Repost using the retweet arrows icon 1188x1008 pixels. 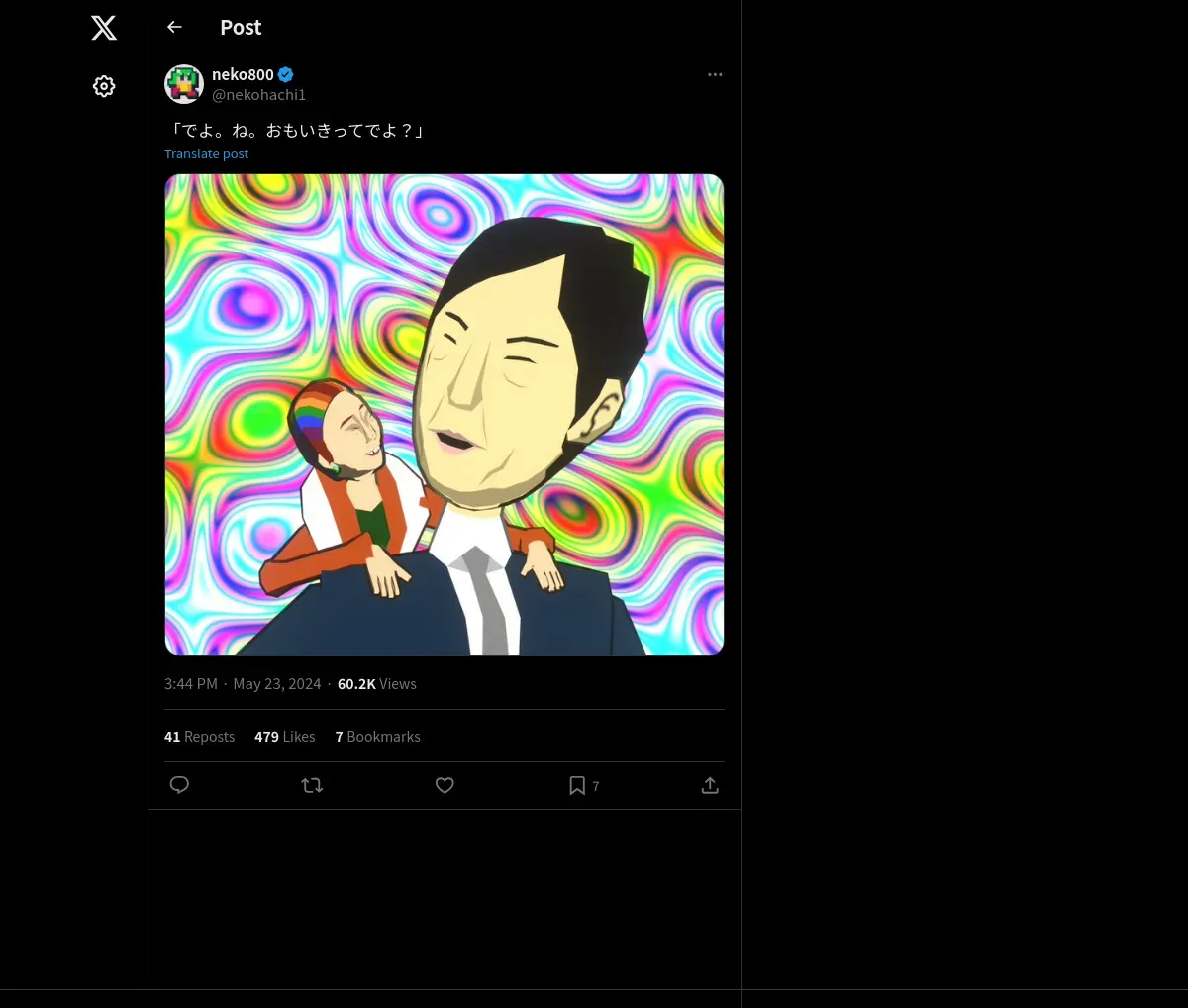312,785
